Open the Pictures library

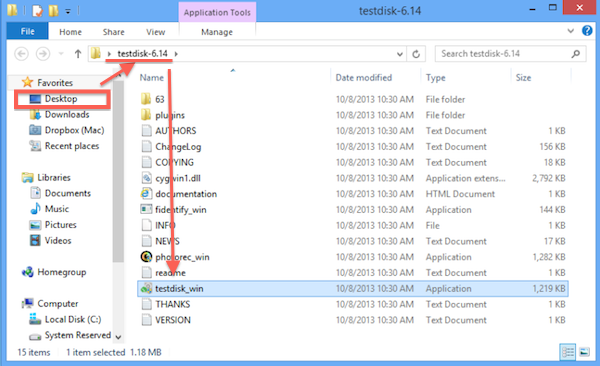pyautogui.click(x=60, y=225)
